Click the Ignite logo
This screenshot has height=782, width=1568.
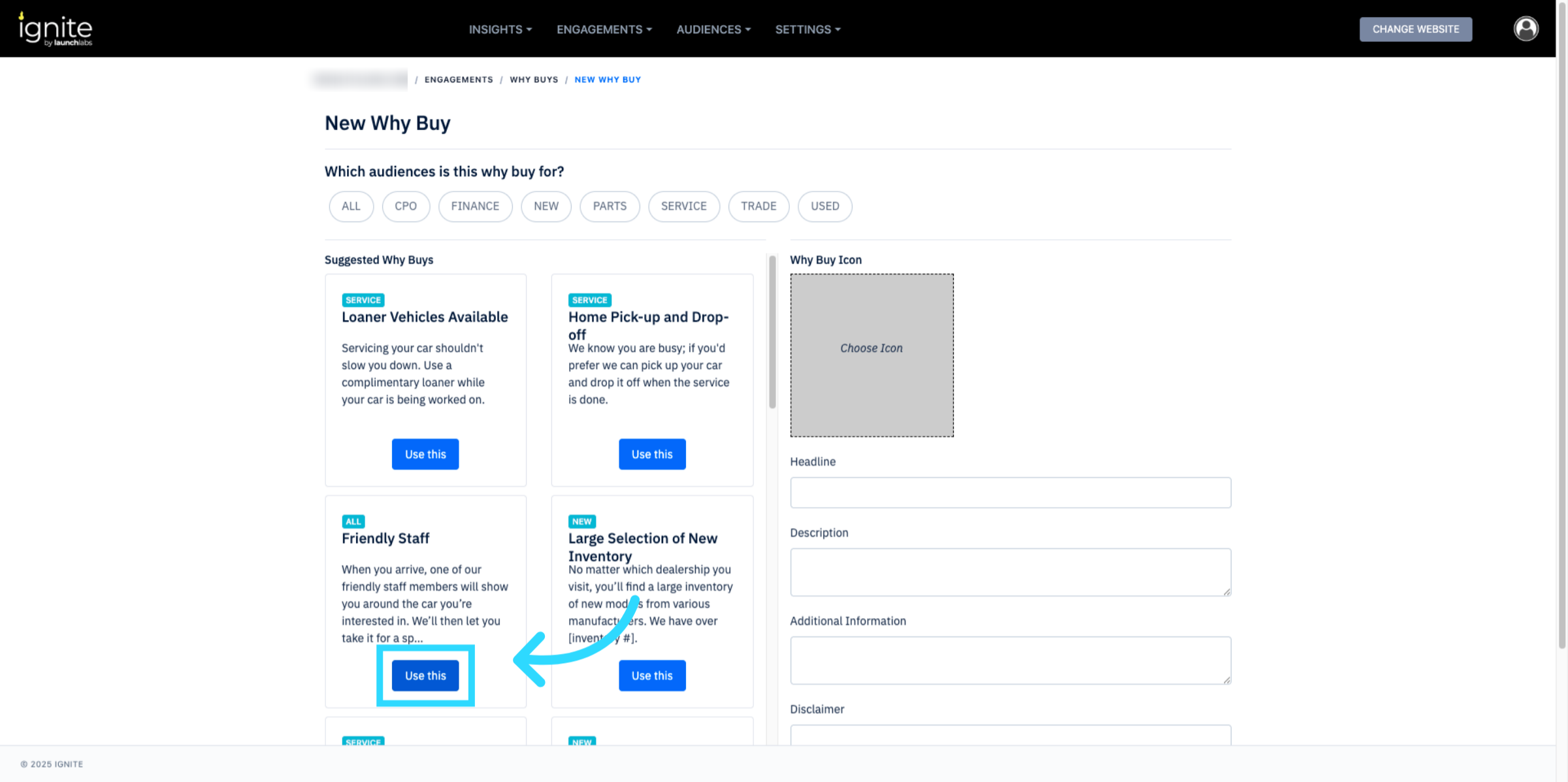[56, 29]
